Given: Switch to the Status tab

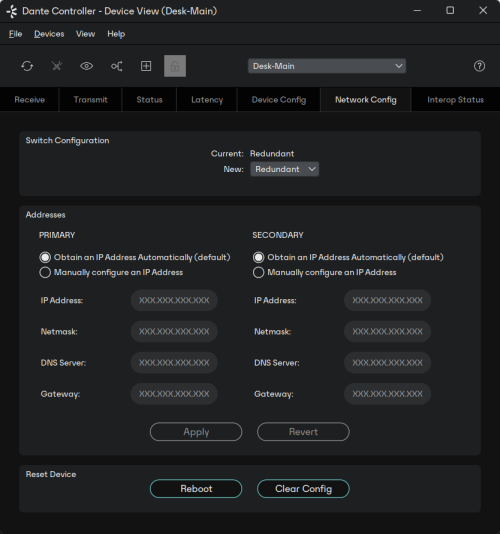Looking at the screenshot, I should pyautogui.click(x=150, y=100).
